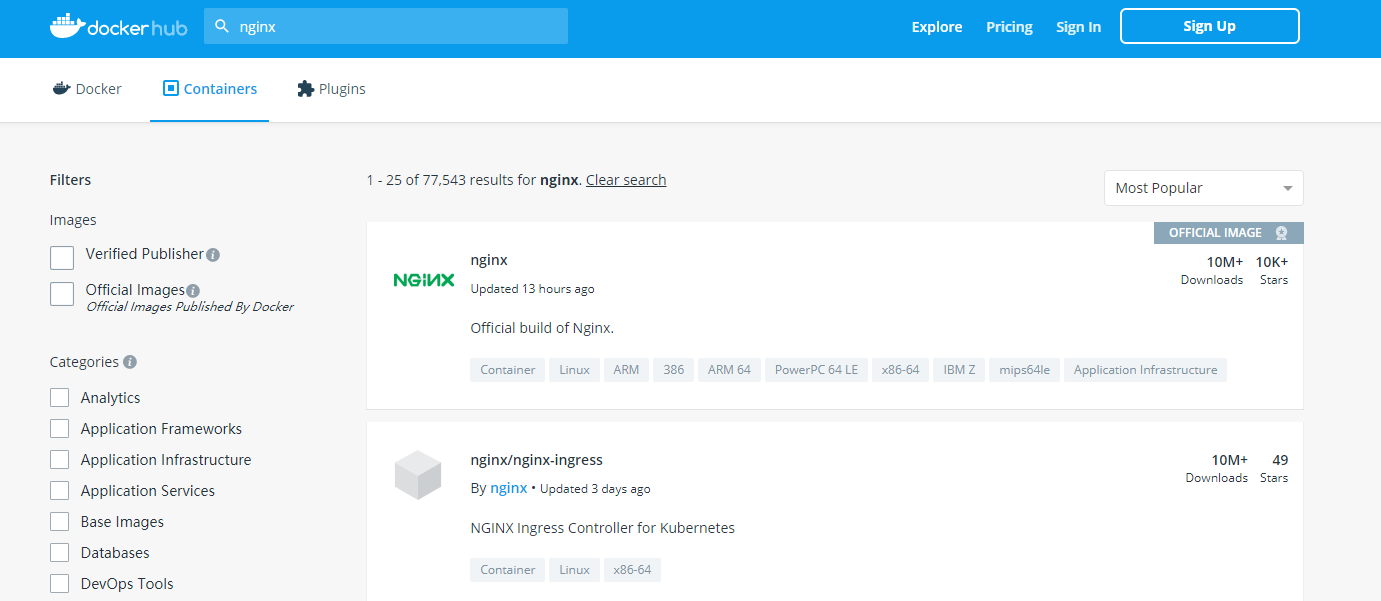This screenshot has width=1381, height=601.
Task: Click the Linux tag on nginx card
Action: [x=574, y=370]
